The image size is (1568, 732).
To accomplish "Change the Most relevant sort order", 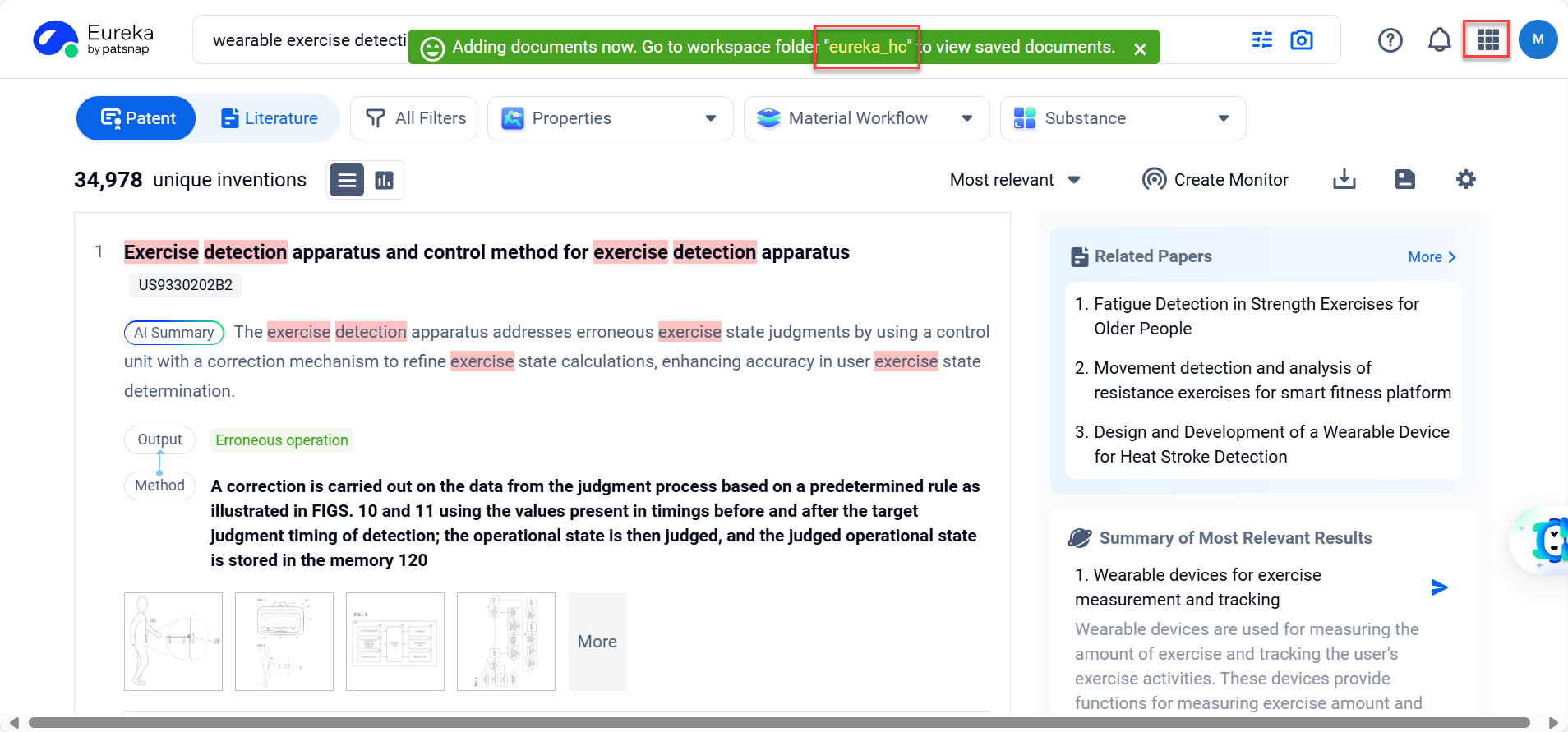I will click(x=1015, y=180).
